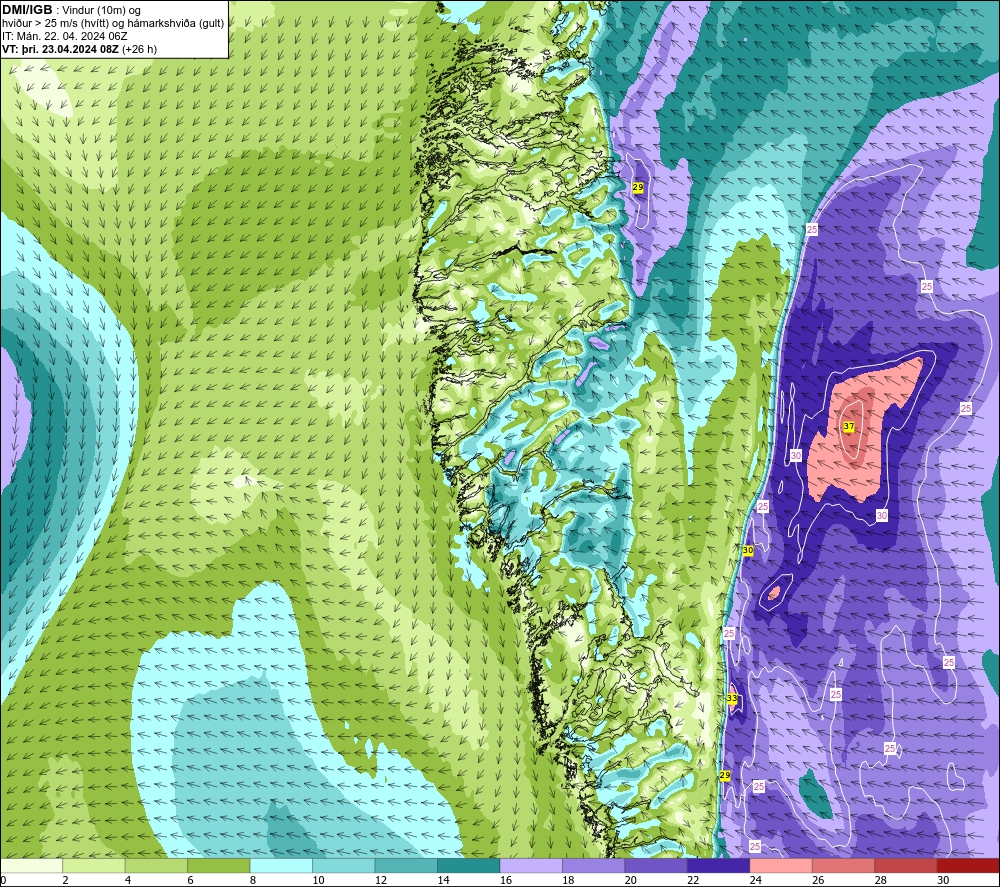The width and height of the screenshot is (1000, 887).
Task: Click scale value 30
Action: click(x=943, y=880)
